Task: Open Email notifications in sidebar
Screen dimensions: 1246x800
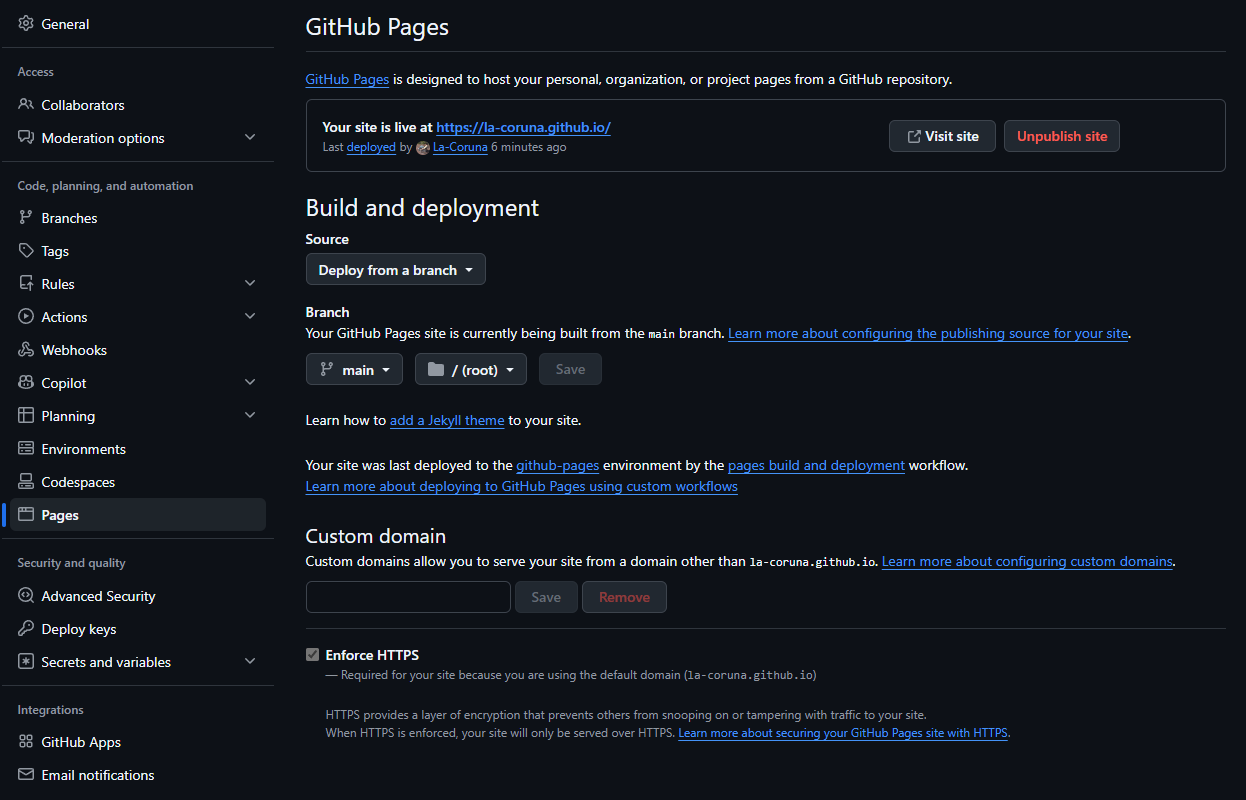Action: click(137, 775)
